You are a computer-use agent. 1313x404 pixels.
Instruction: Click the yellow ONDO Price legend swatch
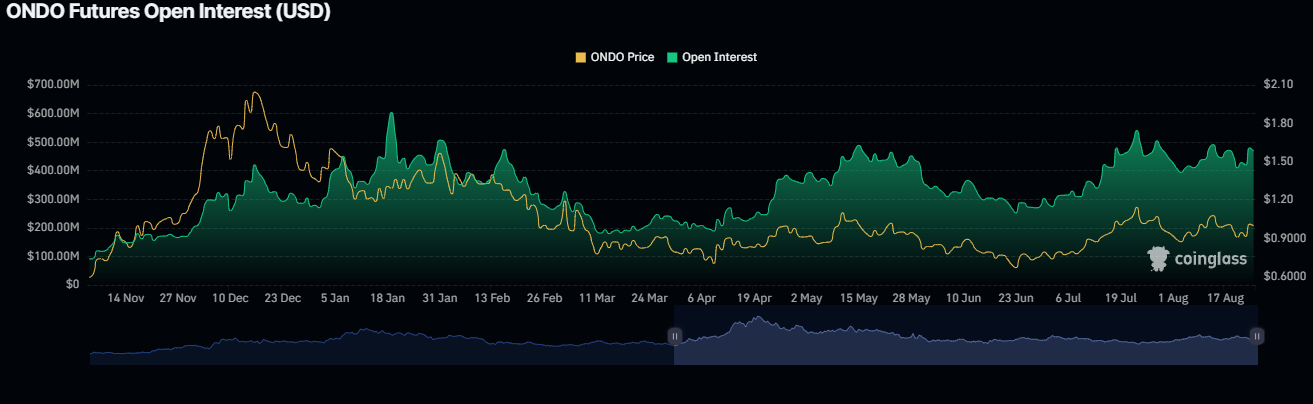580,57
